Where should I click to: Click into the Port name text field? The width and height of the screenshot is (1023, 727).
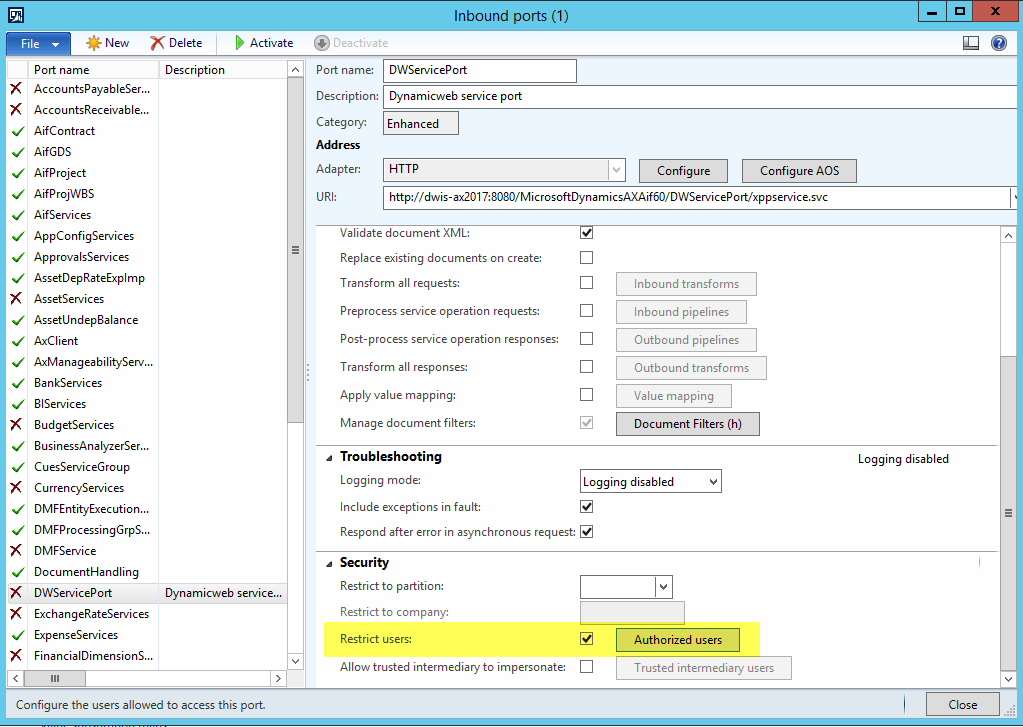[480, 70]
